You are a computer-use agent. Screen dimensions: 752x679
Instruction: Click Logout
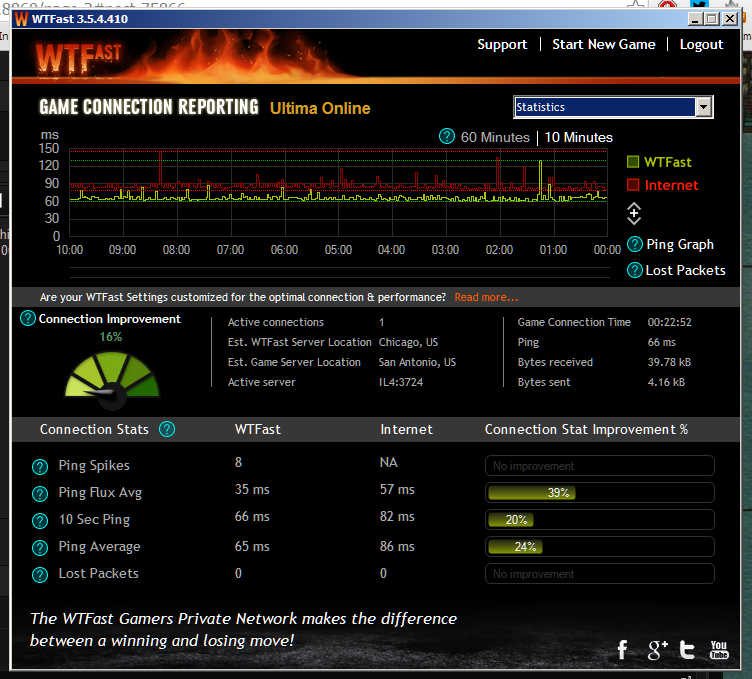701,44
